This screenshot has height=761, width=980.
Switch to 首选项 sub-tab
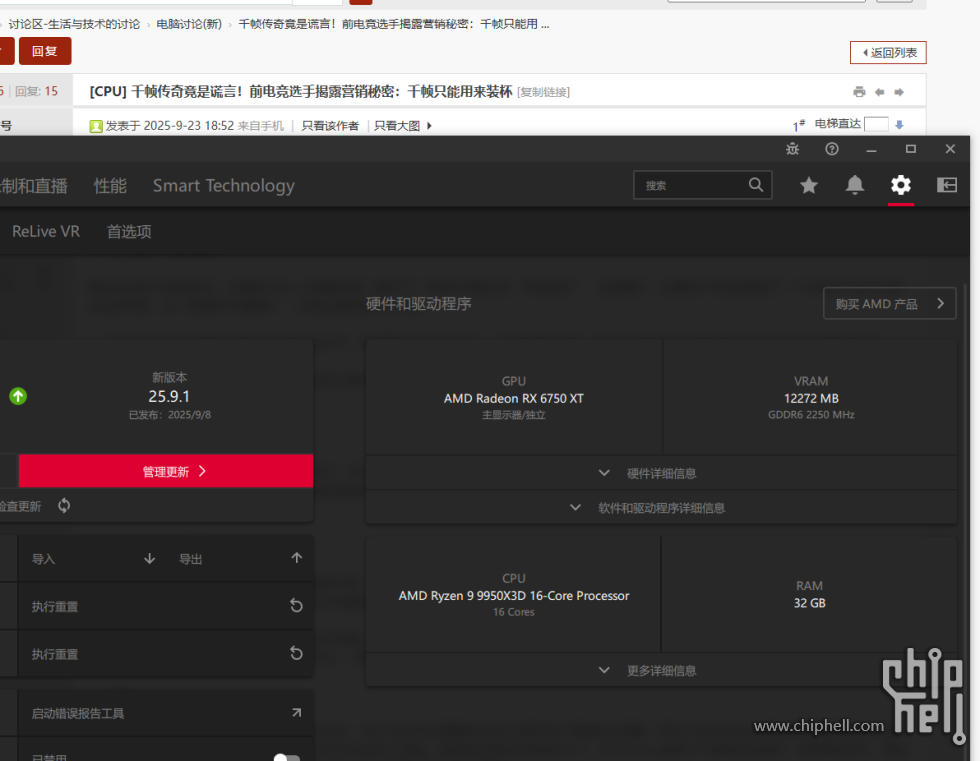point(129,231)
